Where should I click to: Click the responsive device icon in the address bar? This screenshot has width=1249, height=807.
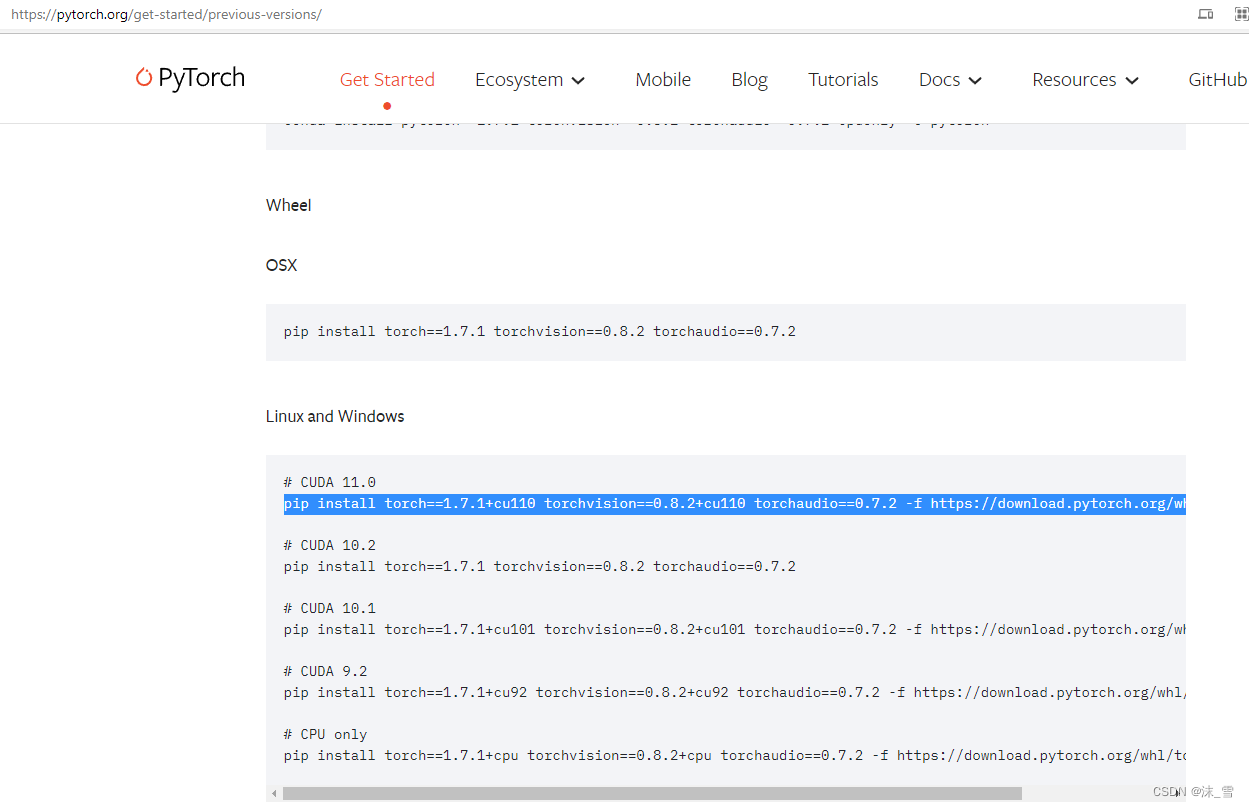click(1205, 14)
